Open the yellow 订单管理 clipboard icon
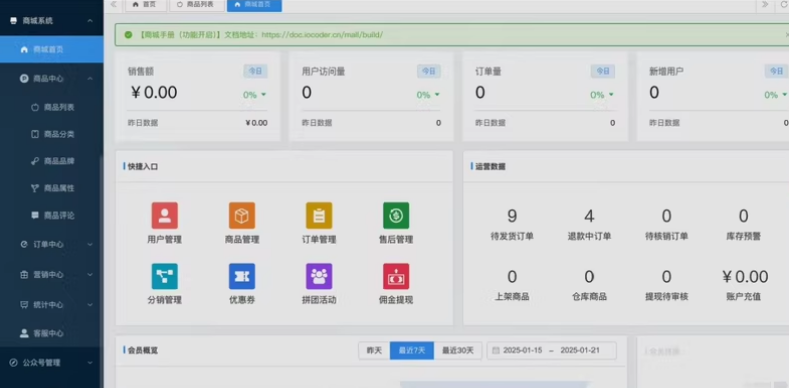 (x=319, y=215)
